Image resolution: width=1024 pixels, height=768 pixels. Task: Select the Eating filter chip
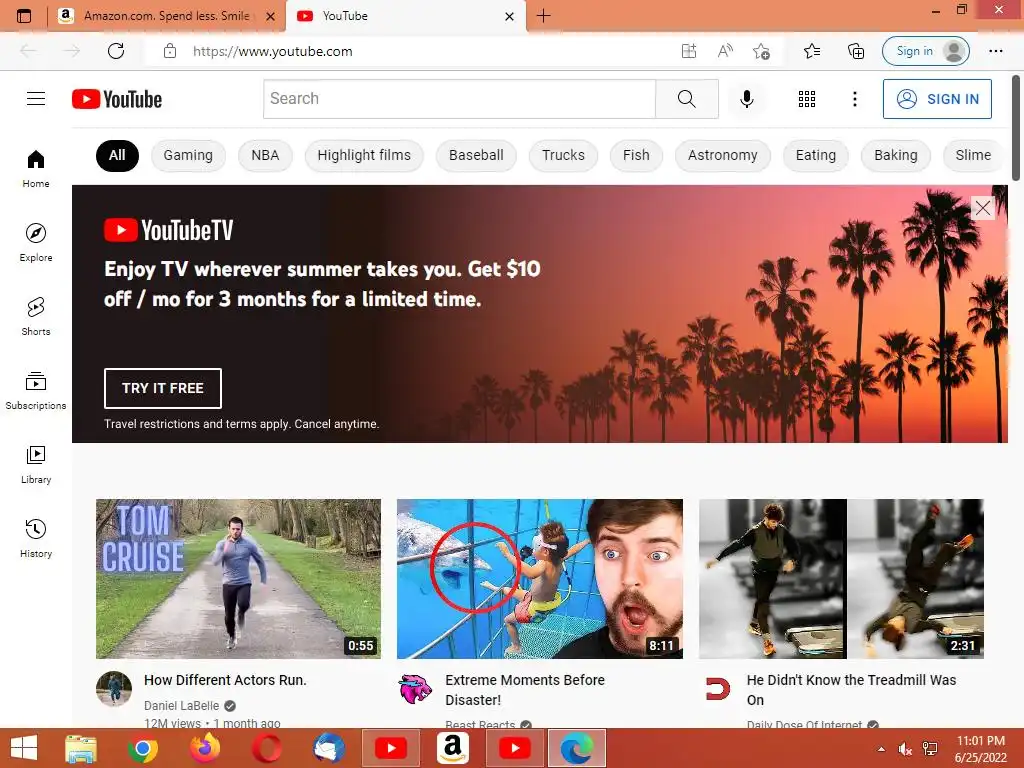point(816,155)
